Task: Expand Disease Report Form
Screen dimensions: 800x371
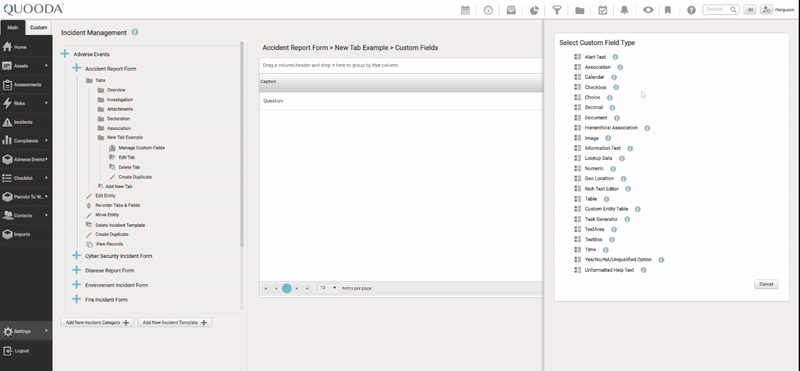Action: [77, 270]
